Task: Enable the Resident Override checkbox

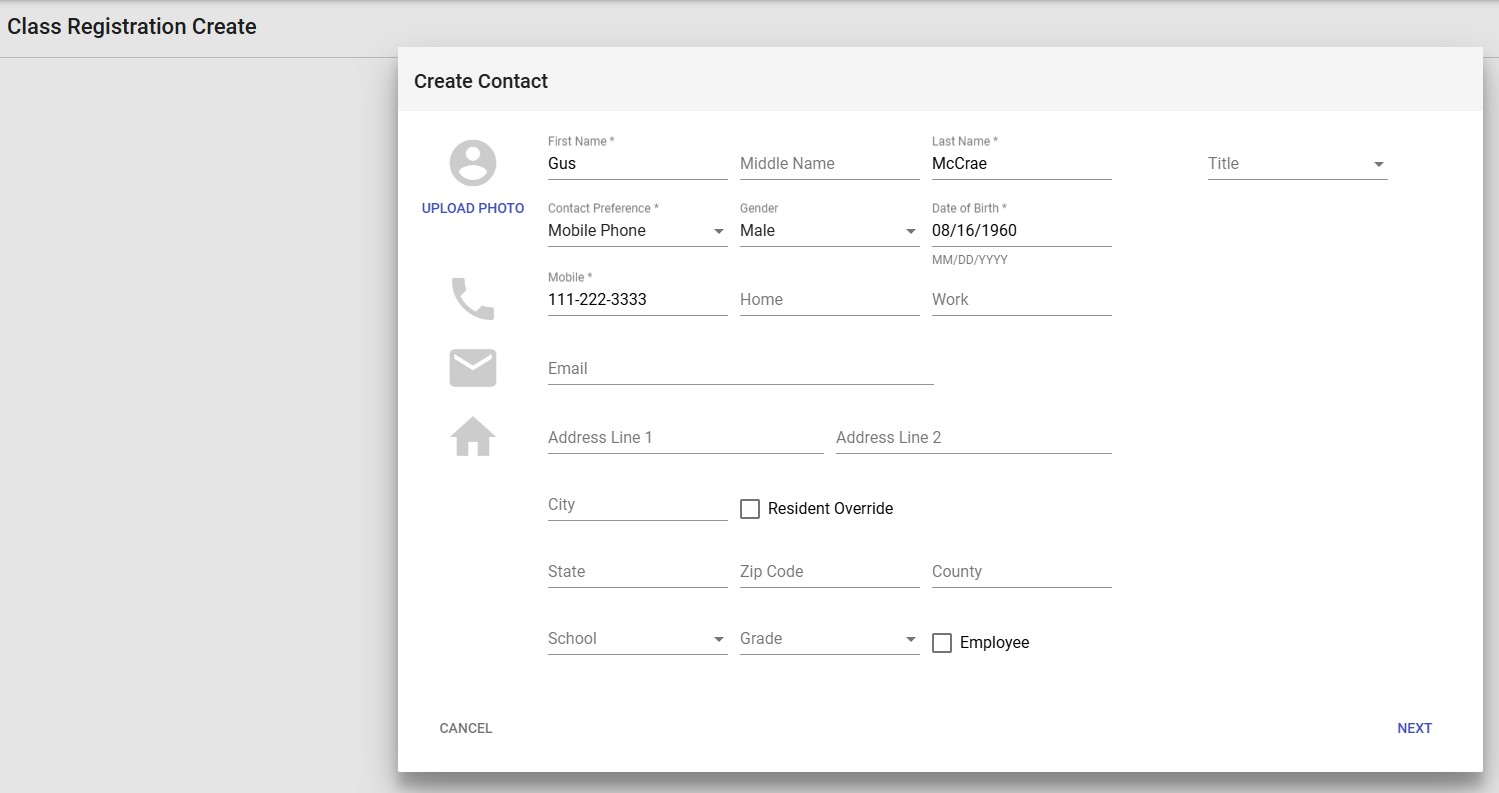Action: coord(750,509)
